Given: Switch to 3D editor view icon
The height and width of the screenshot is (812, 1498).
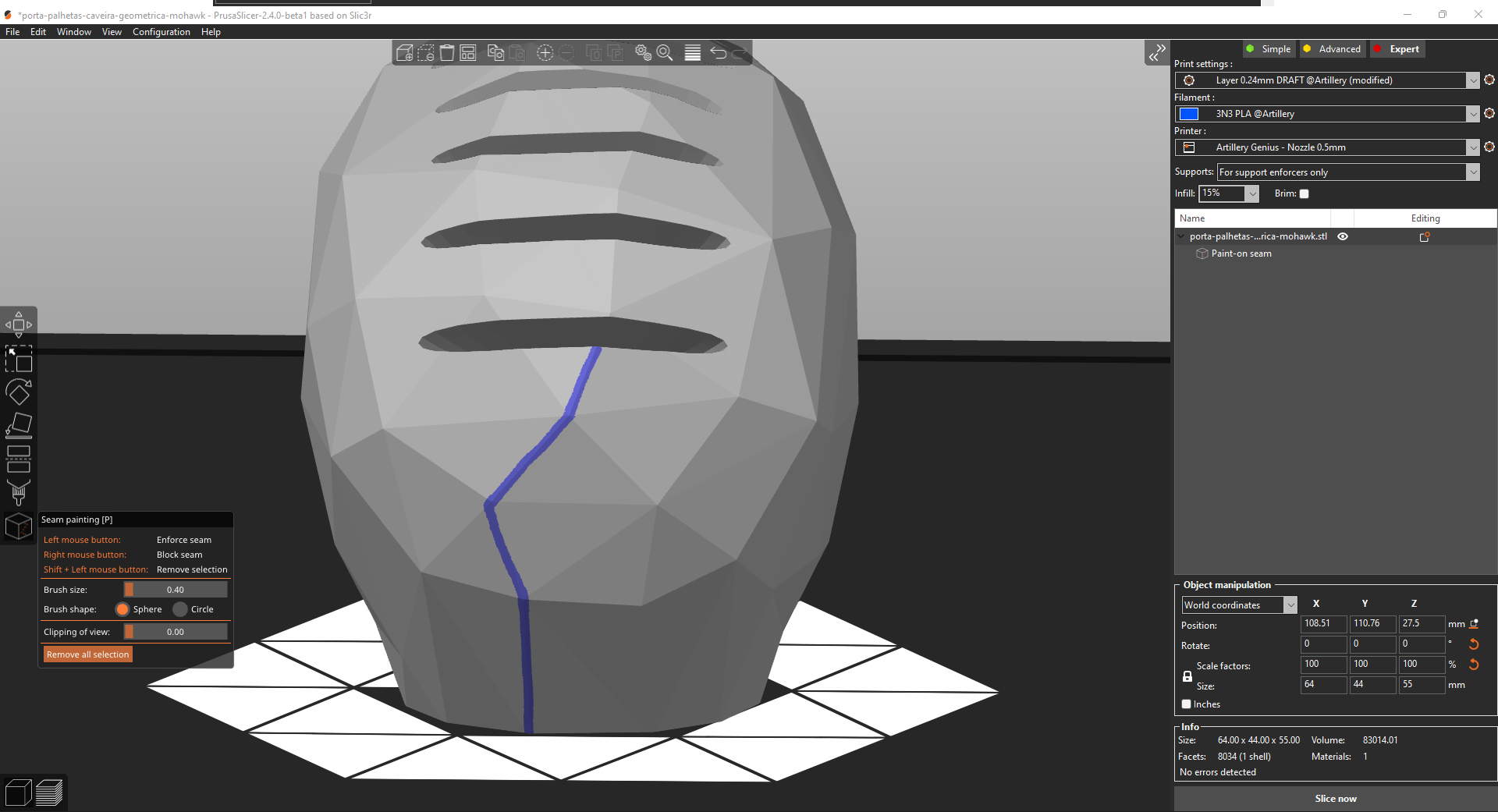Looking at the screenshot, I should (18, 792).
